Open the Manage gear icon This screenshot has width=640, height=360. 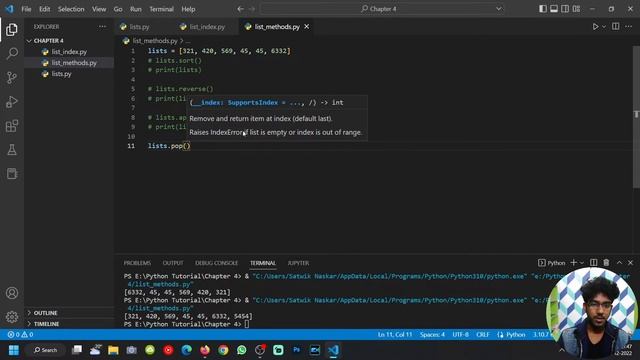(12, 317)
